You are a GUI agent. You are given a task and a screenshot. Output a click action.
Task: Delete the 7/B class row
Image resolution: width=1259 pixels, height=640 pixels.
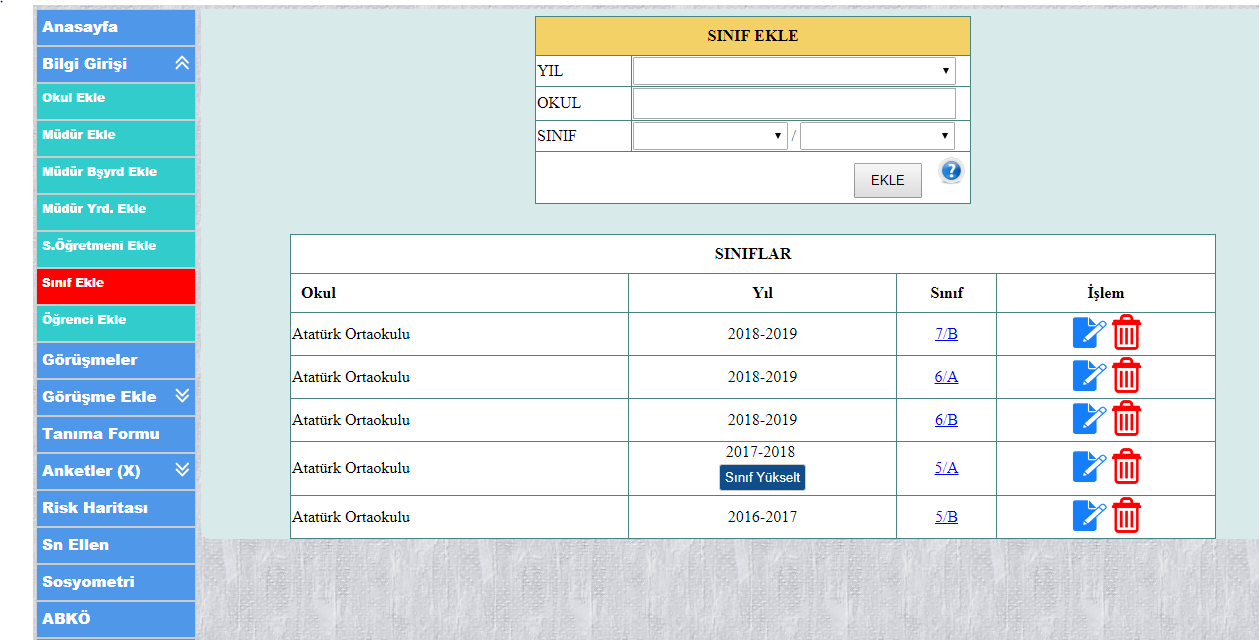click(1127, 333)
